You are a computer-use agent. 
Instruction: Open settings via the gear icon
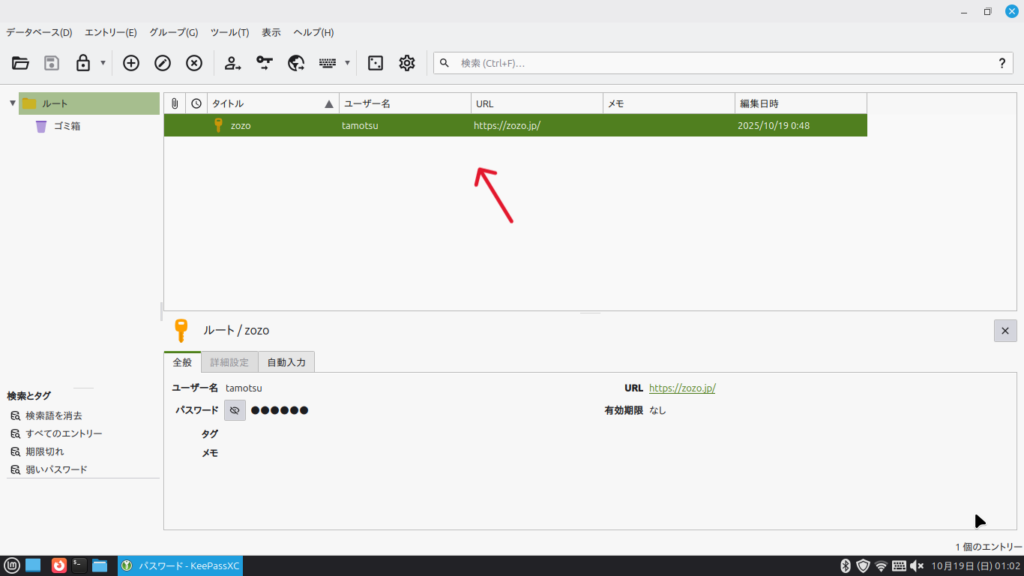[x=407, y=63]
